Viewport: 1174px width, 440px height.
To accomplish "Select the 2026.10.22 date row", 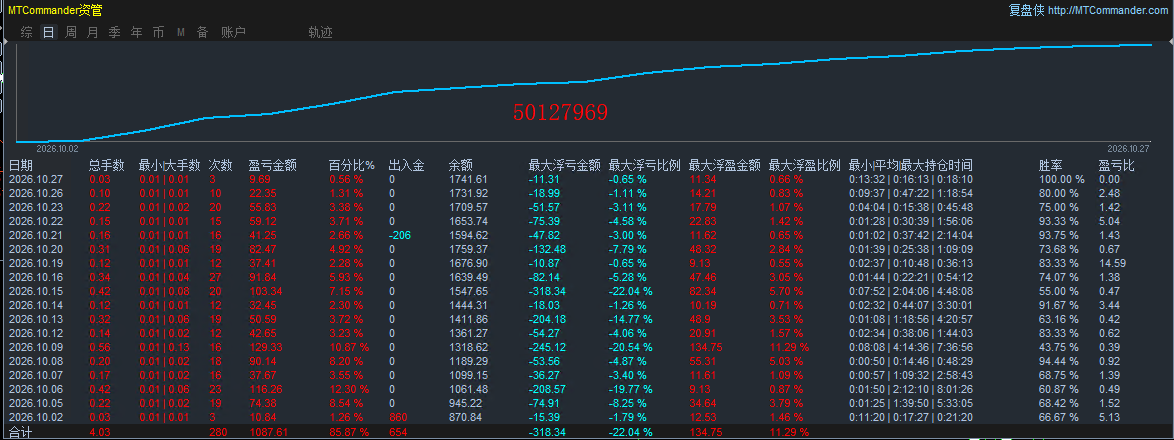I will click(587, 221).
